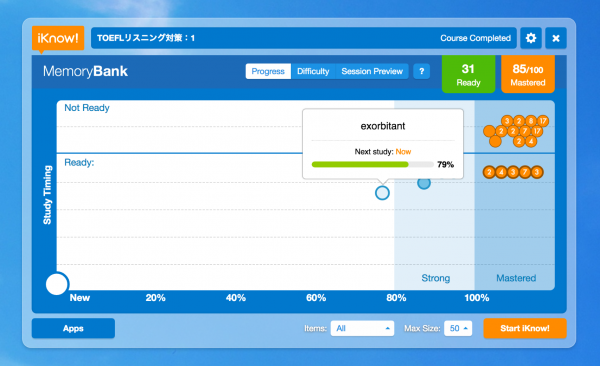Open the Session Preview tab
The width and height of the screenshot is (600, 366).
pos(372,72)
